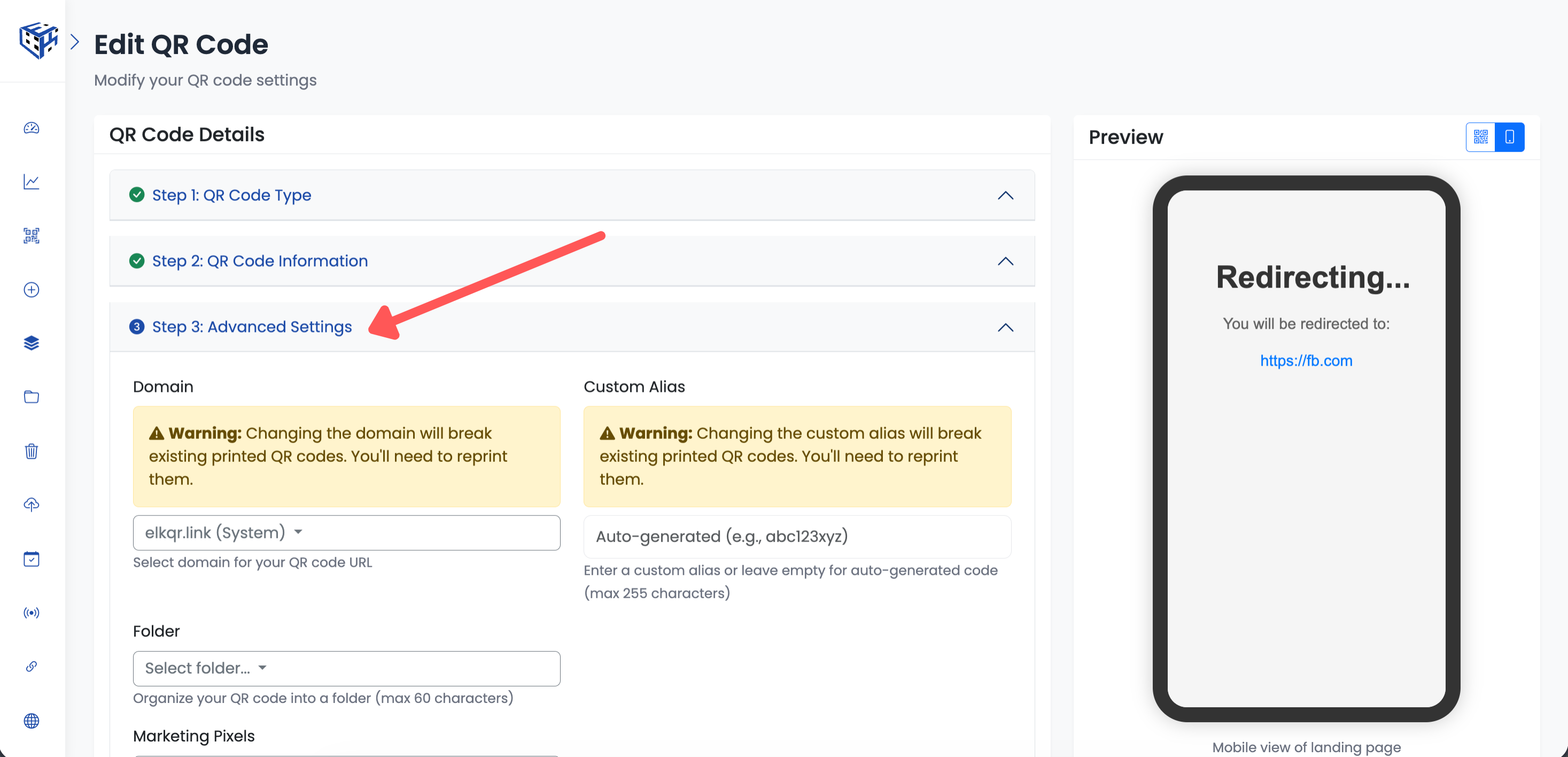Collapse Step 3: Advanced Settings section
The image size is (1568, 757).
pos(1005,327)
